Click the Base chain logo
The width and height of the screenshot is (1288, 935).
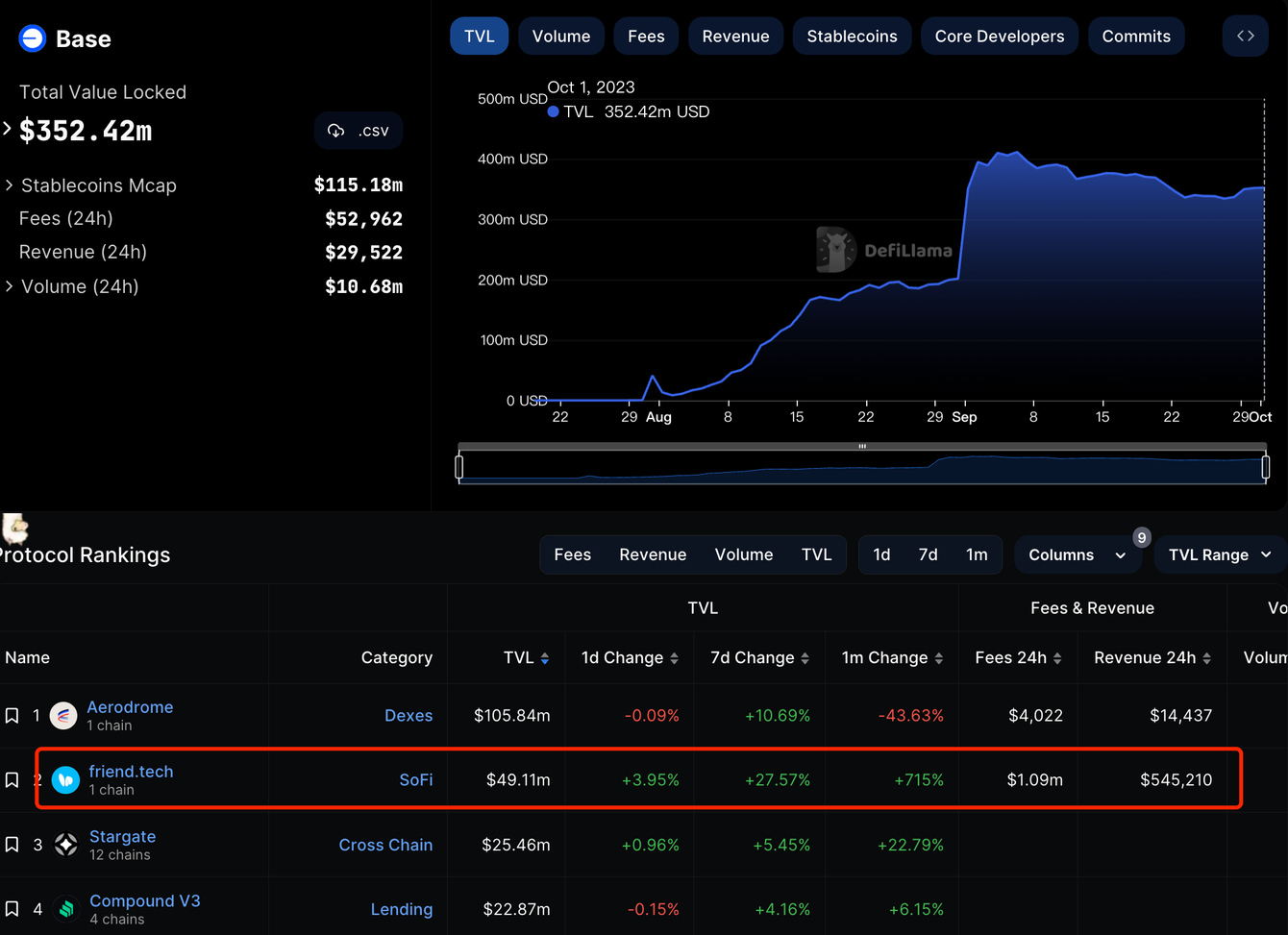point(33,38)
